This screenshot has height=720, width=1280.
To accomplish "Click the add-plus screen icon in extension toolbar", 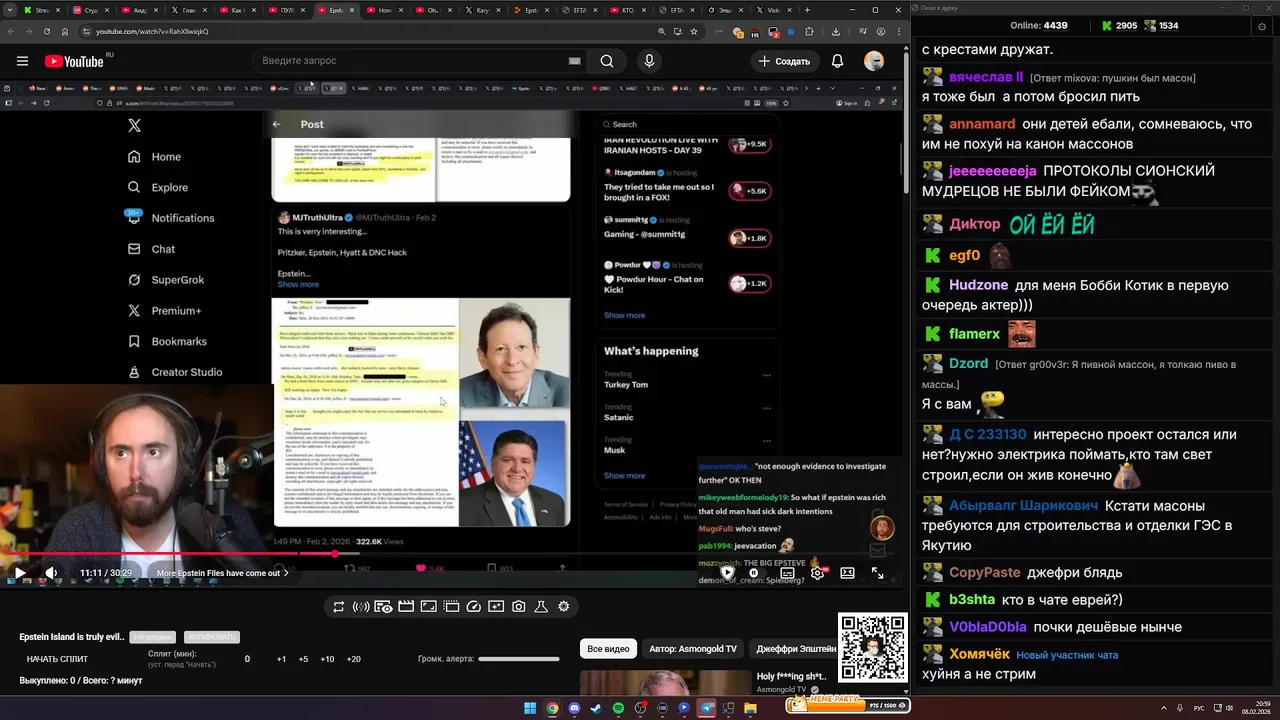I will tap(496, 606).
